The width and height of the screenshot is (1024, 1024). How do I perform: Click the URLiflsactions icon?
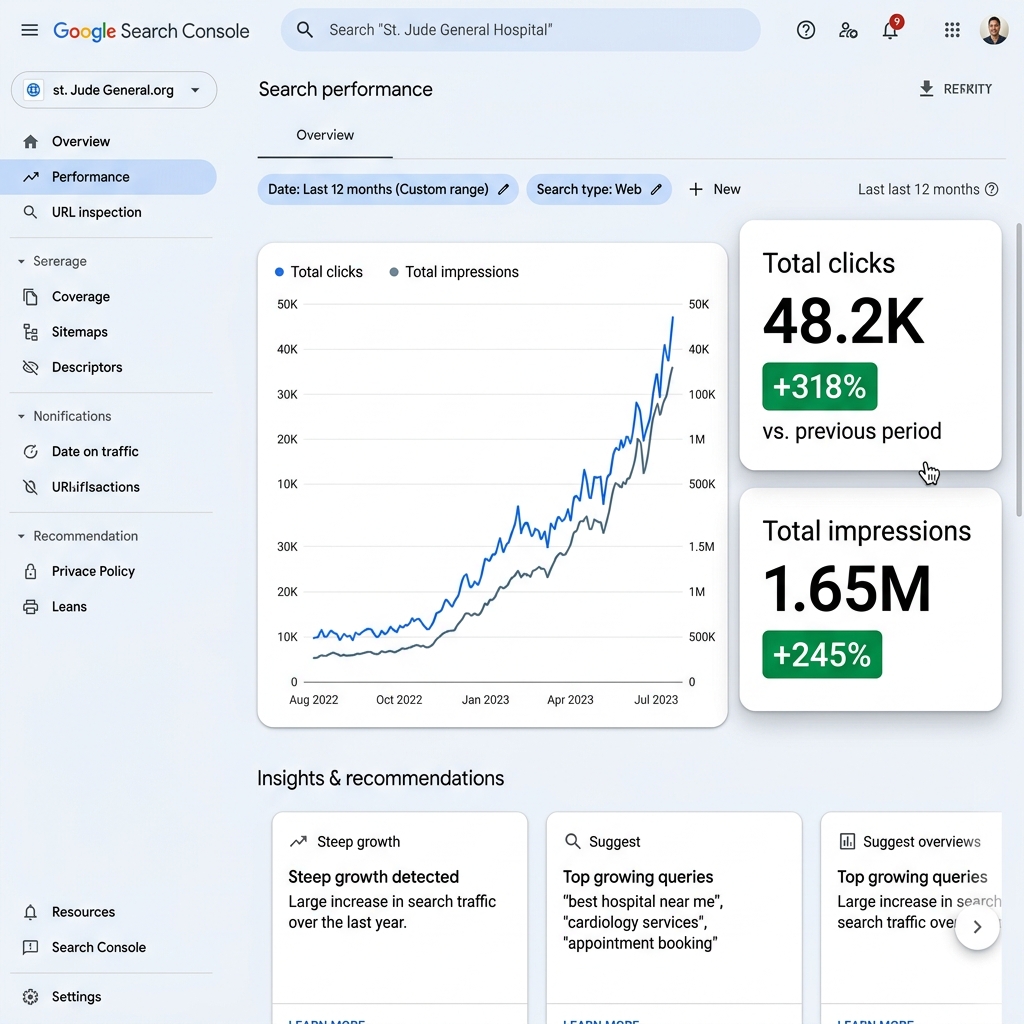(30, 487)
